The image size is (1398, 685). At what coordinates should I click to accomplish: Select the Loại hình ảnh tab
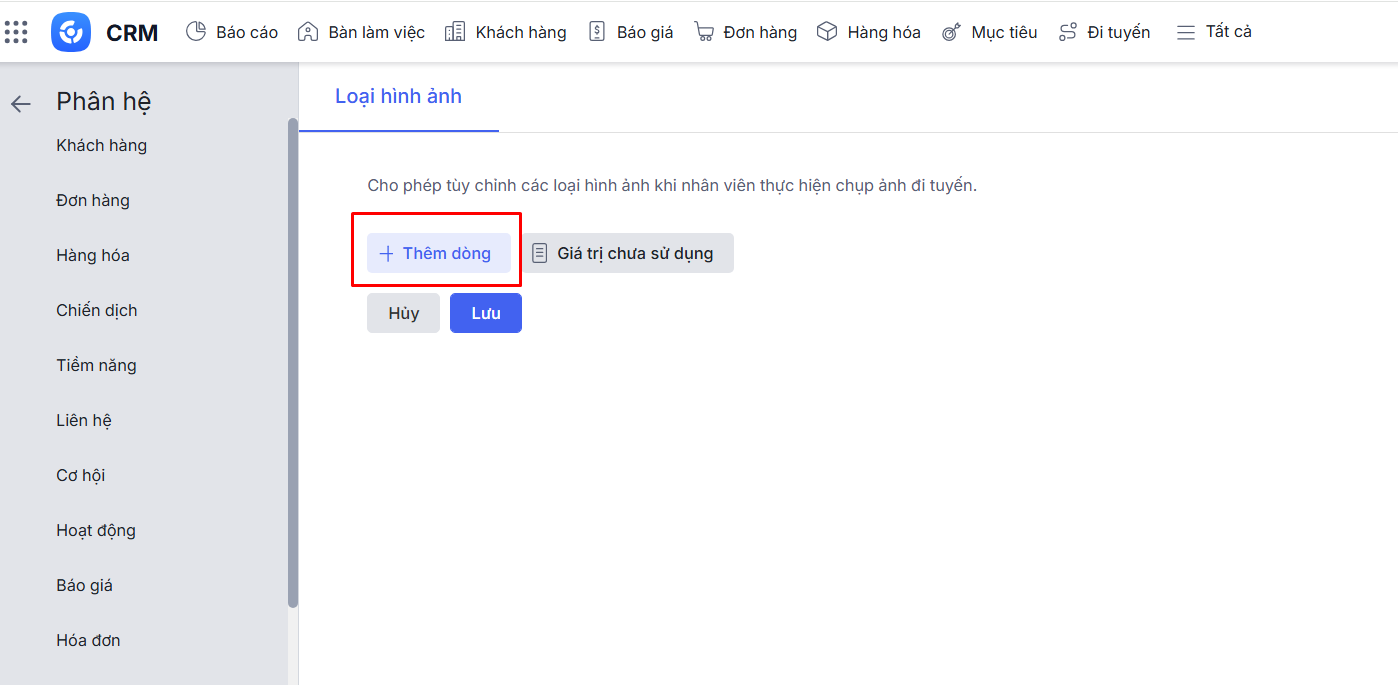coord(398,97)
